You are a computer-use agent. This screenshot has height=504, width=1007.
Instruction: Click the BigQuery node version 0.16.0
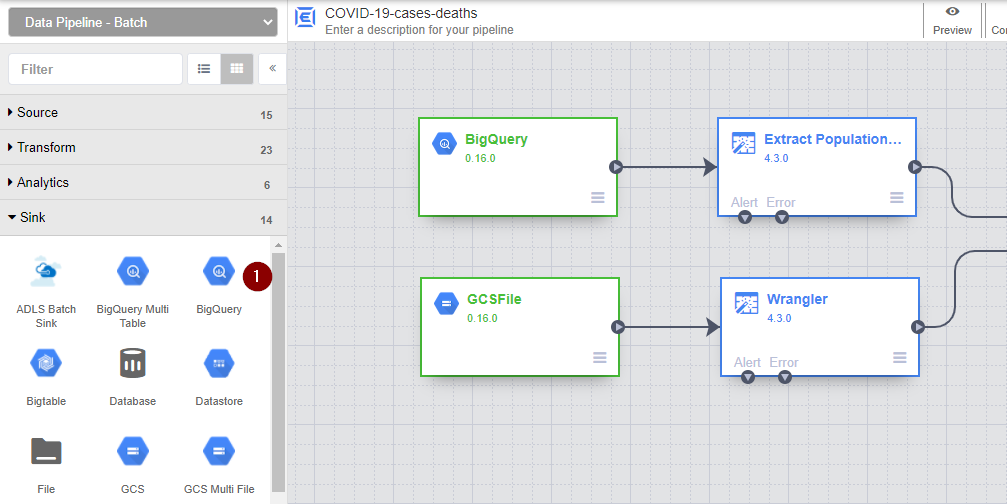[480, 159]
